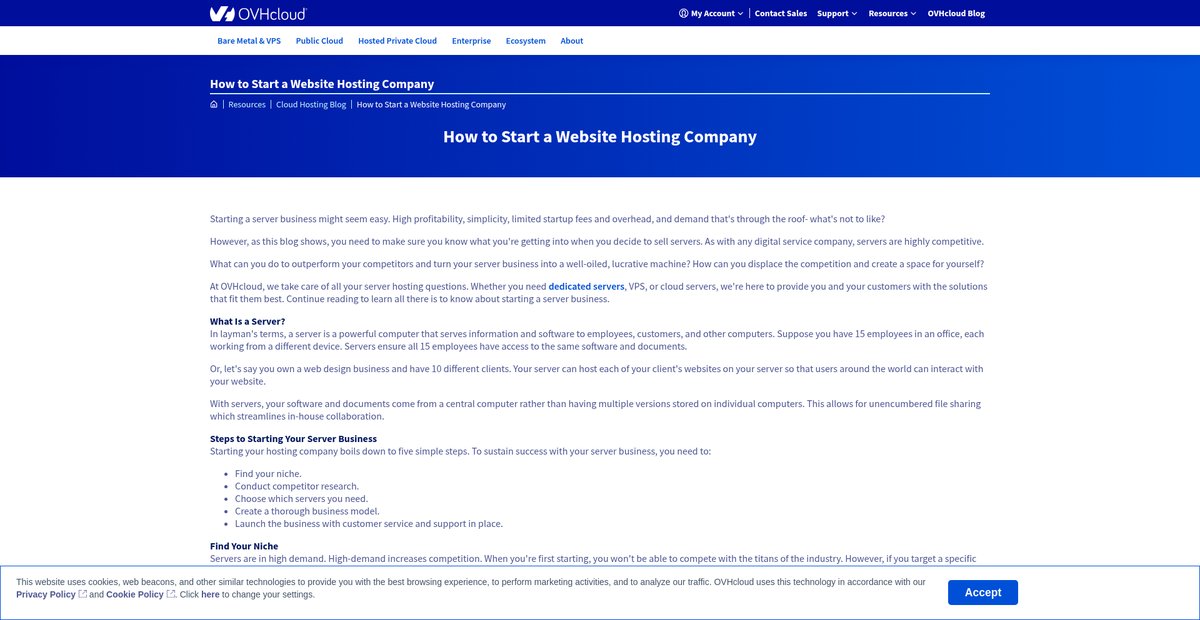Click list item 'Conduct competitor research.'
1200x620 pixels.
pyautogui.click(x=297, y=486)
